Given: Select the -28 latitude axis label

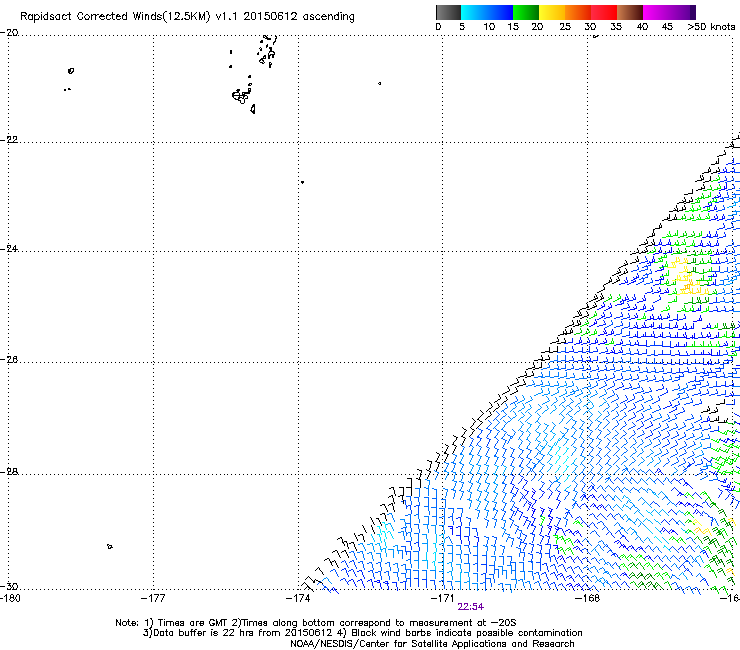Looking at the screenshot, I should (9, 472).
